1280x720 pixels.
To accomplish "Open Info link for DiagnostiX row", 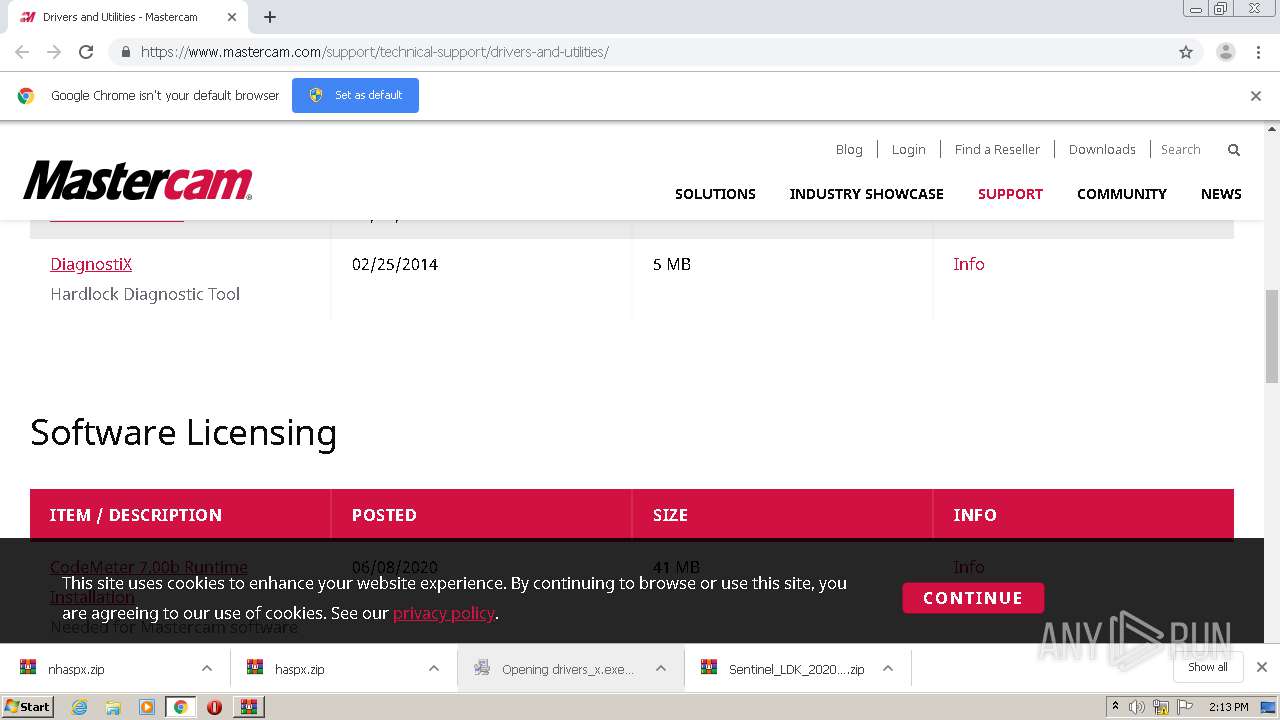I will coord(969,264).
